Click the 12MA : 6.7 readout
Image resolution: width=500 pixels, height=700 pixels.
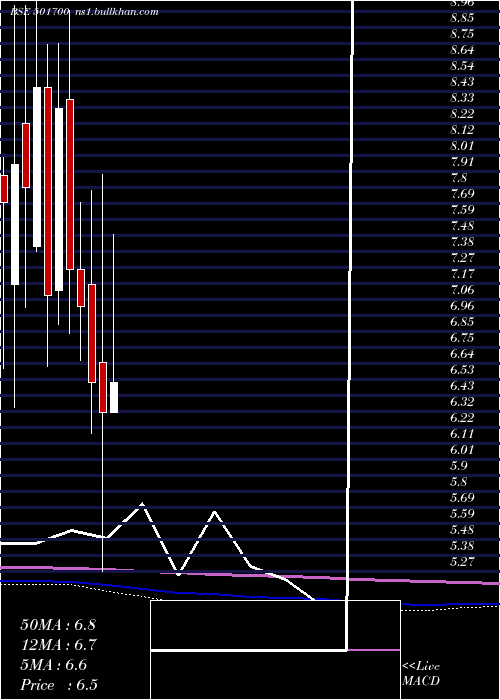(58, 645)
